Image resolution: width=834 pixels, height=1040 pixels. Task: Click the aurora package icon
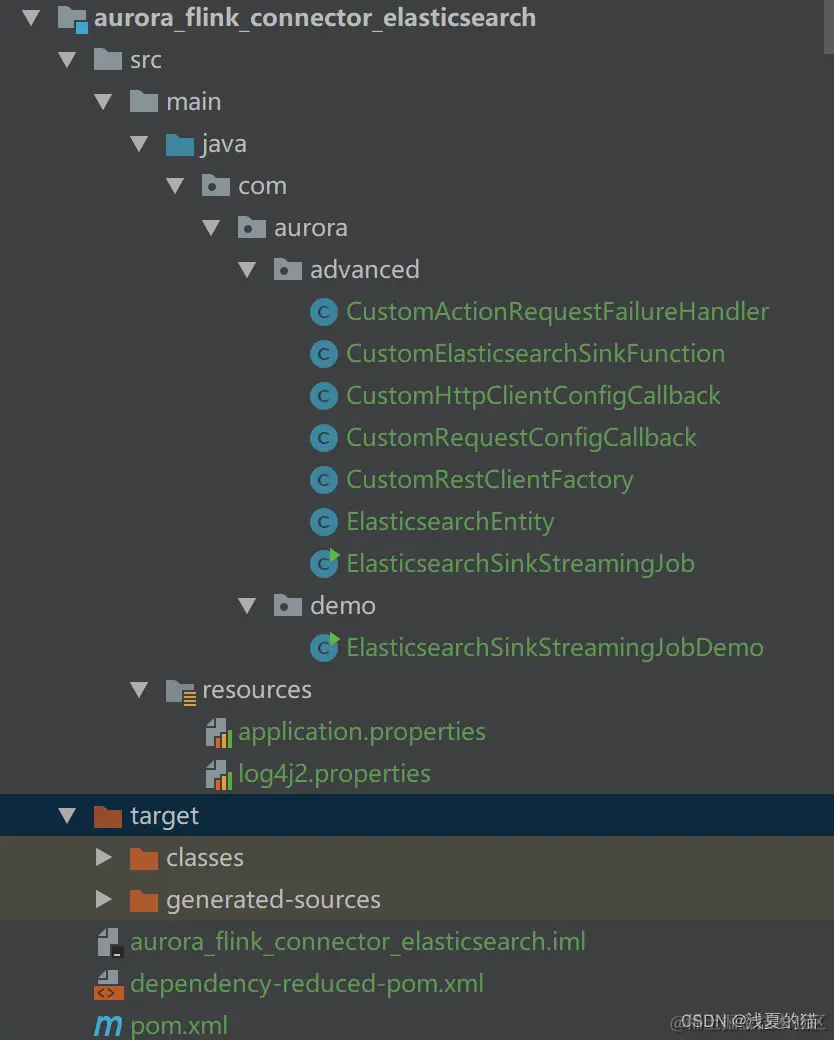point(251,228)
